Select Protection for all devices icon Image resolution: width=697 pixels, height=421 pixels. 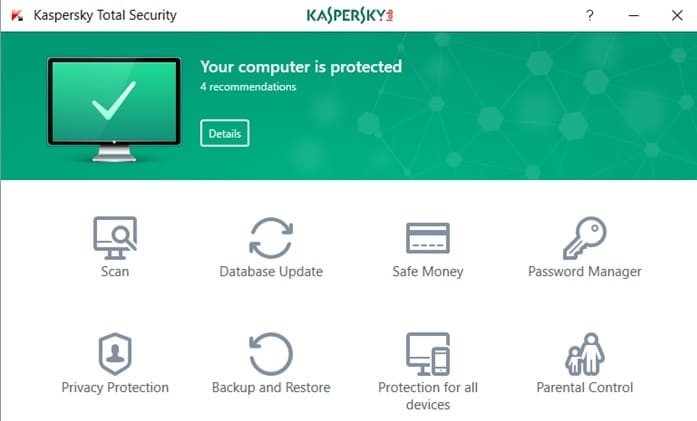click(x=428, y=354)
